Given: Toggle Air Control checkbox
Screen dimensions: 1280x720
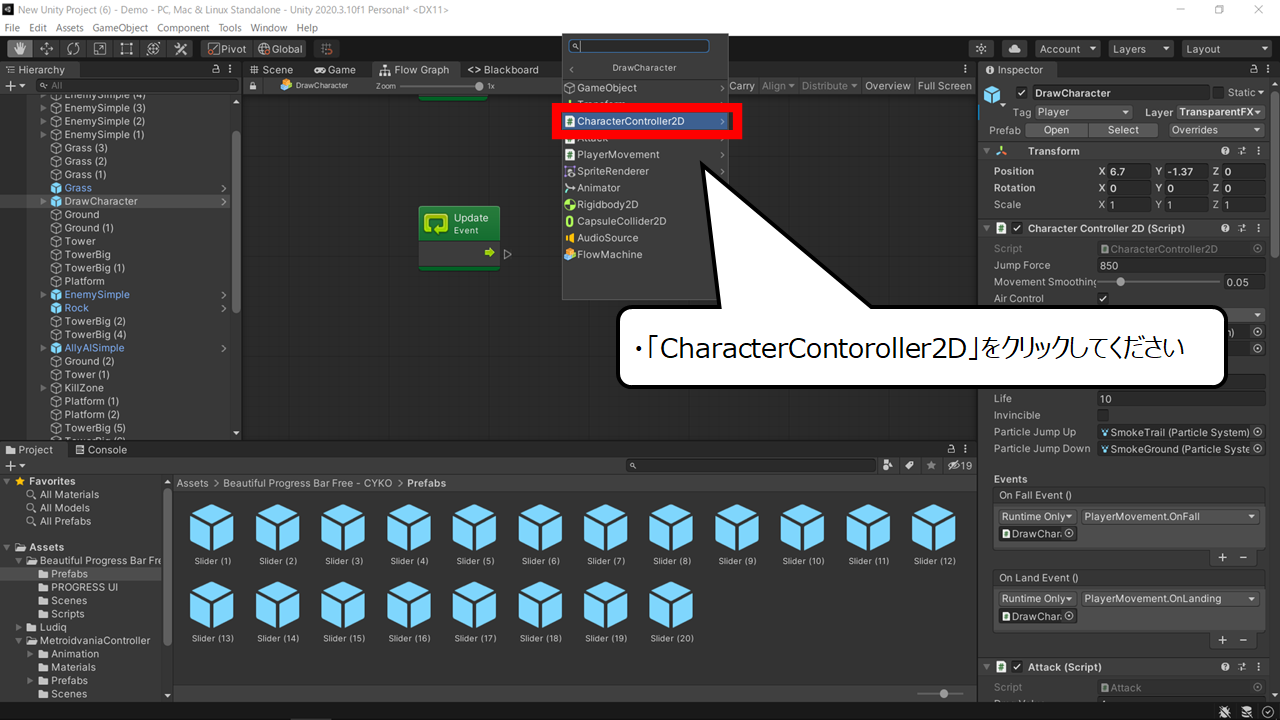Looking at the screenshot, I should click(1103, 298).
